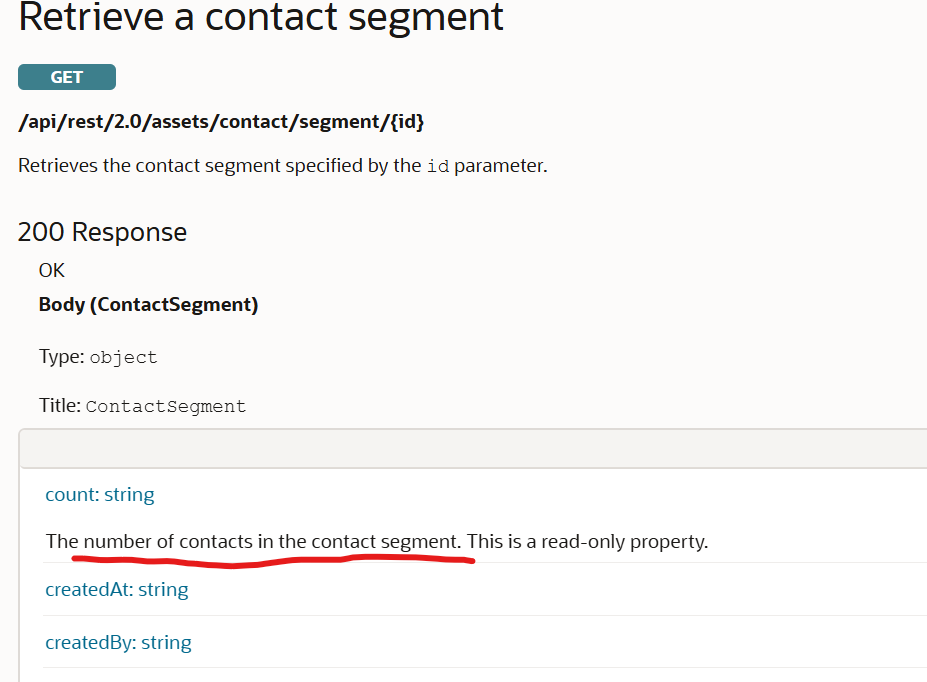The width and height of the screenshot is (927, 682).
Task: Click the 'OK' response status text
Action: (52, 270)
